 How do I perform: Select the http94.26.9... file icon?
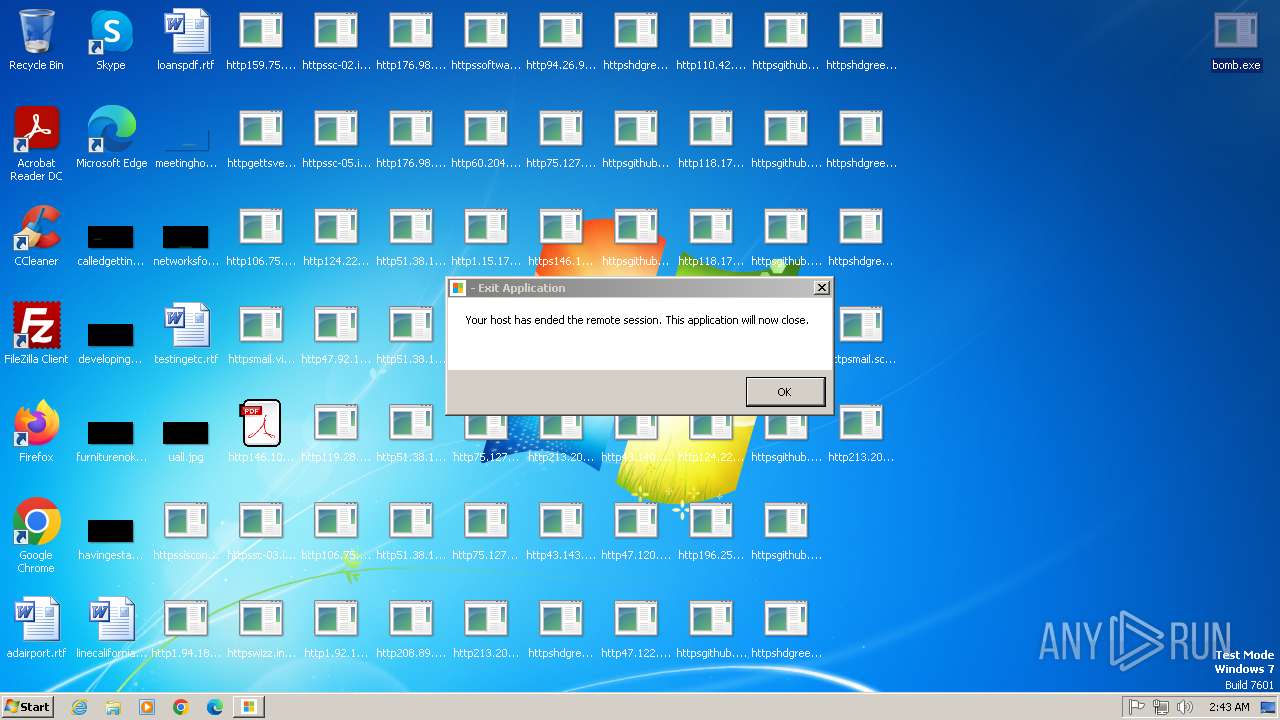pyautogui.click(x=561, y=40)
